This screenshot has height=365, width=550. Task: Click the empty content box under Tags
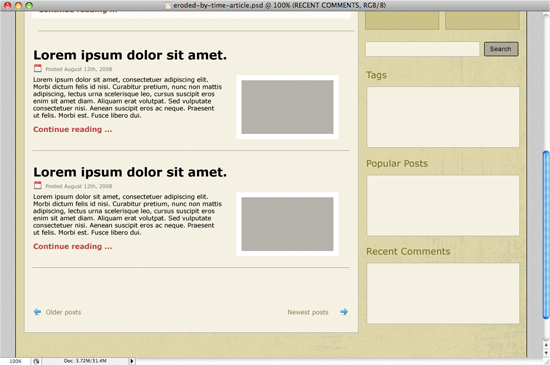[x=443, y=117]
